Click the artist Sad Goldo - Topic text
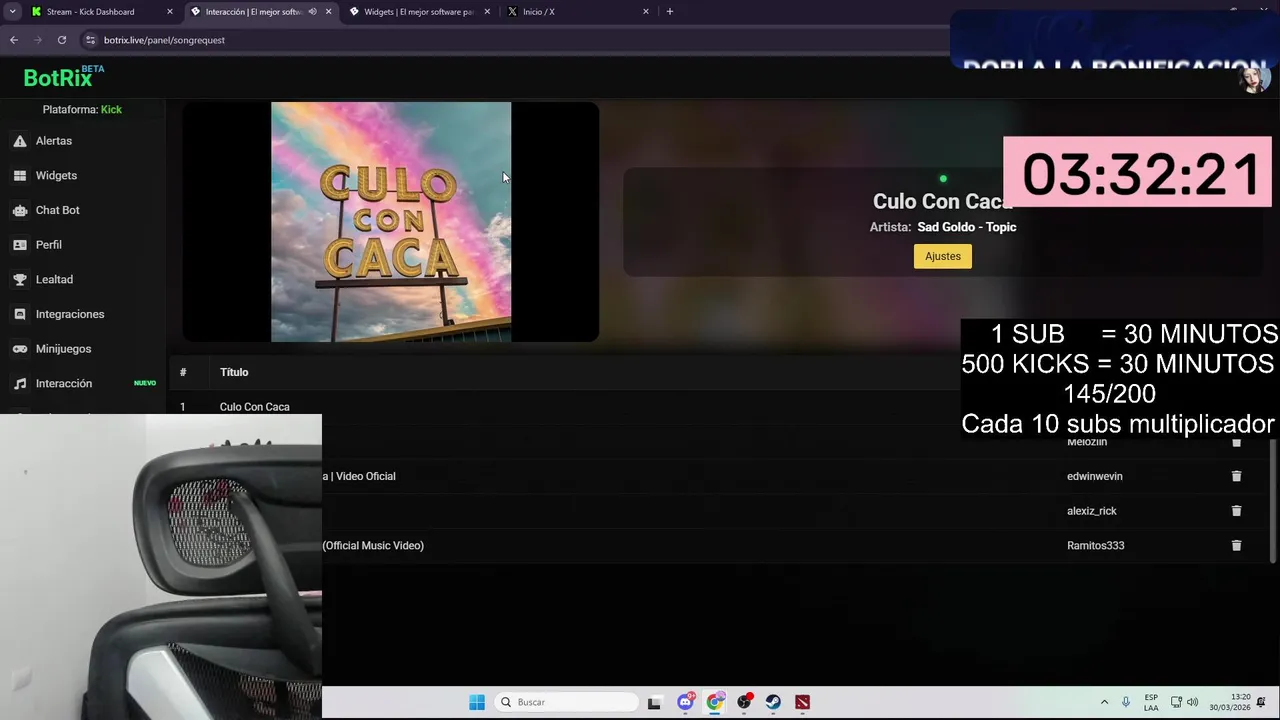The width and height of the screenshot is (1280, 720). (x=966, y=227)
